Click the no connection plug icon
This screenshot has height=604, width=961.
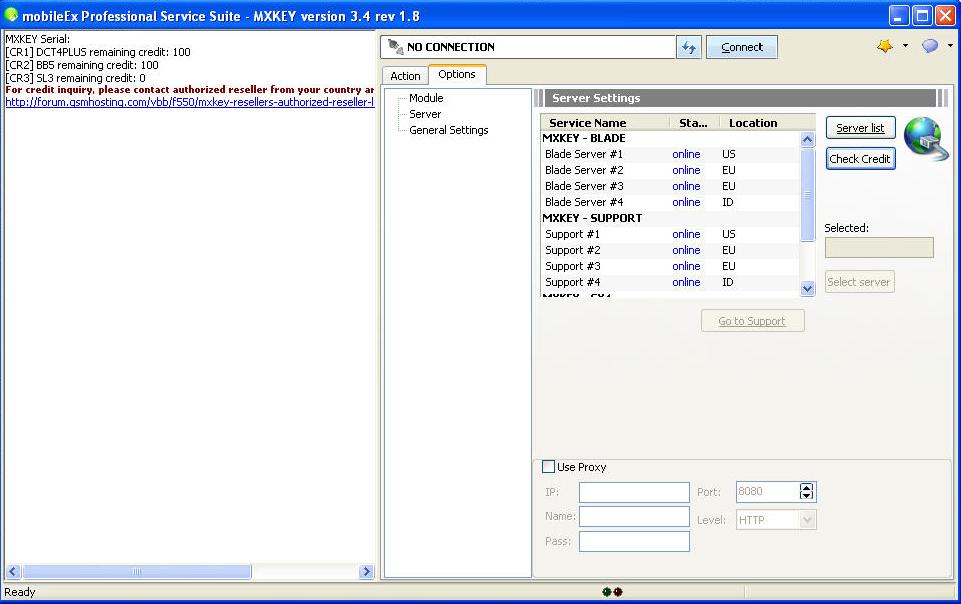point(395,47)
